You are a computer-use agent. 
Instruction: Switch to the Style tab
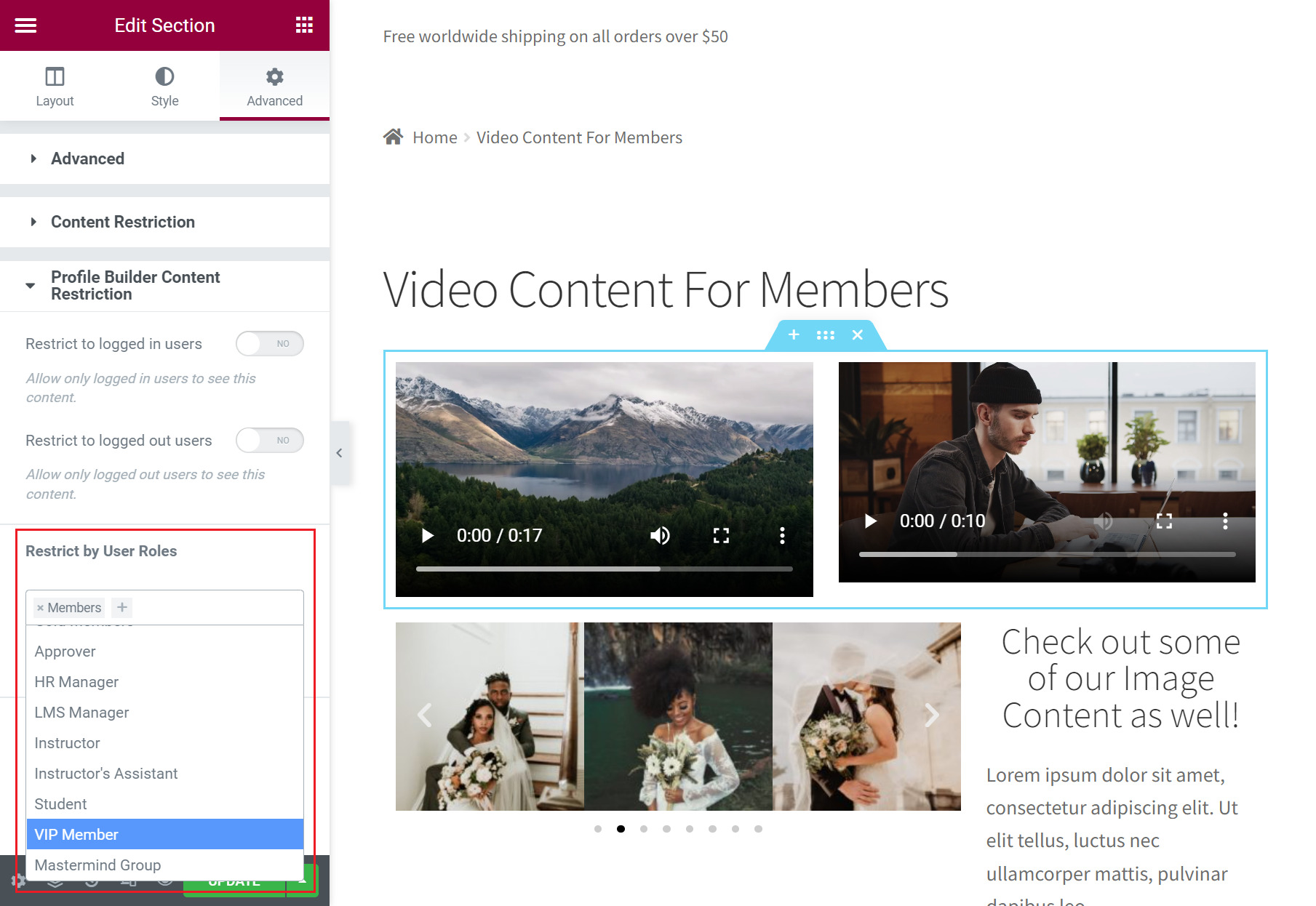(164, 87)
